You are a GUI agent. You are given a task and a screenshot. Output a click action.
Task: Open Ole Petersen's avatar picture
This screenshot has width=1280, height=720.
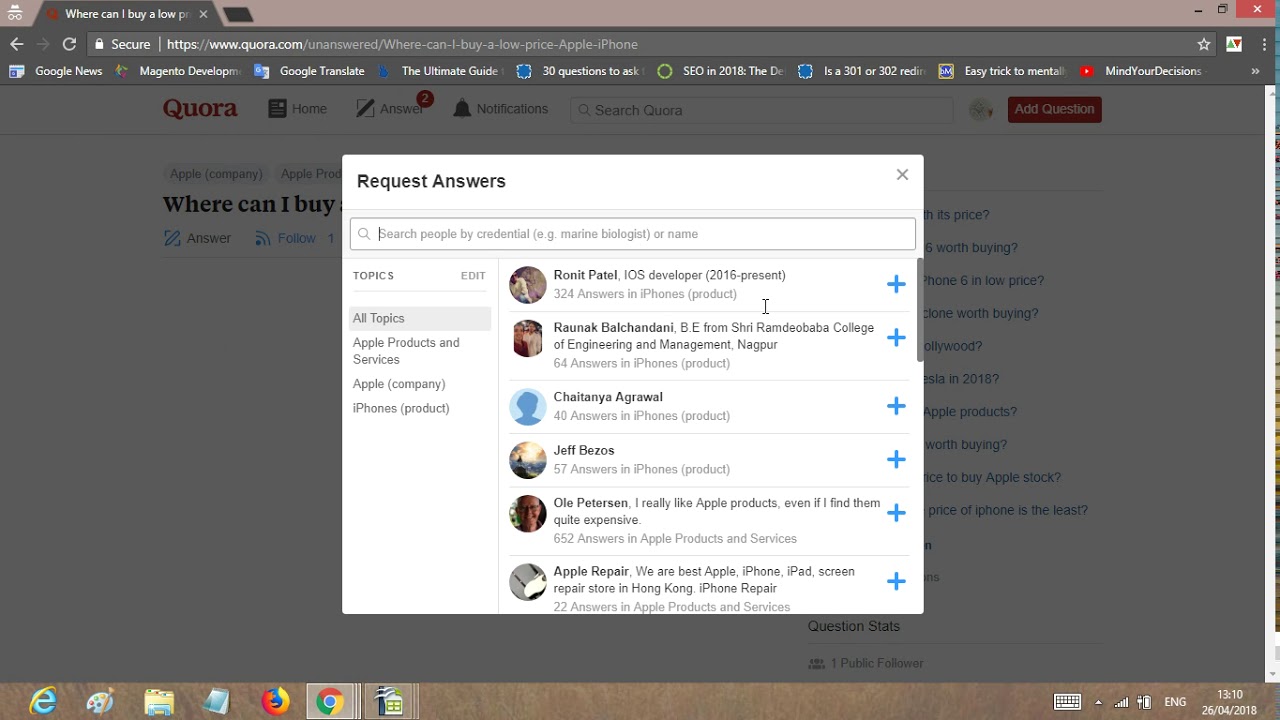click(x=528, y=513)
